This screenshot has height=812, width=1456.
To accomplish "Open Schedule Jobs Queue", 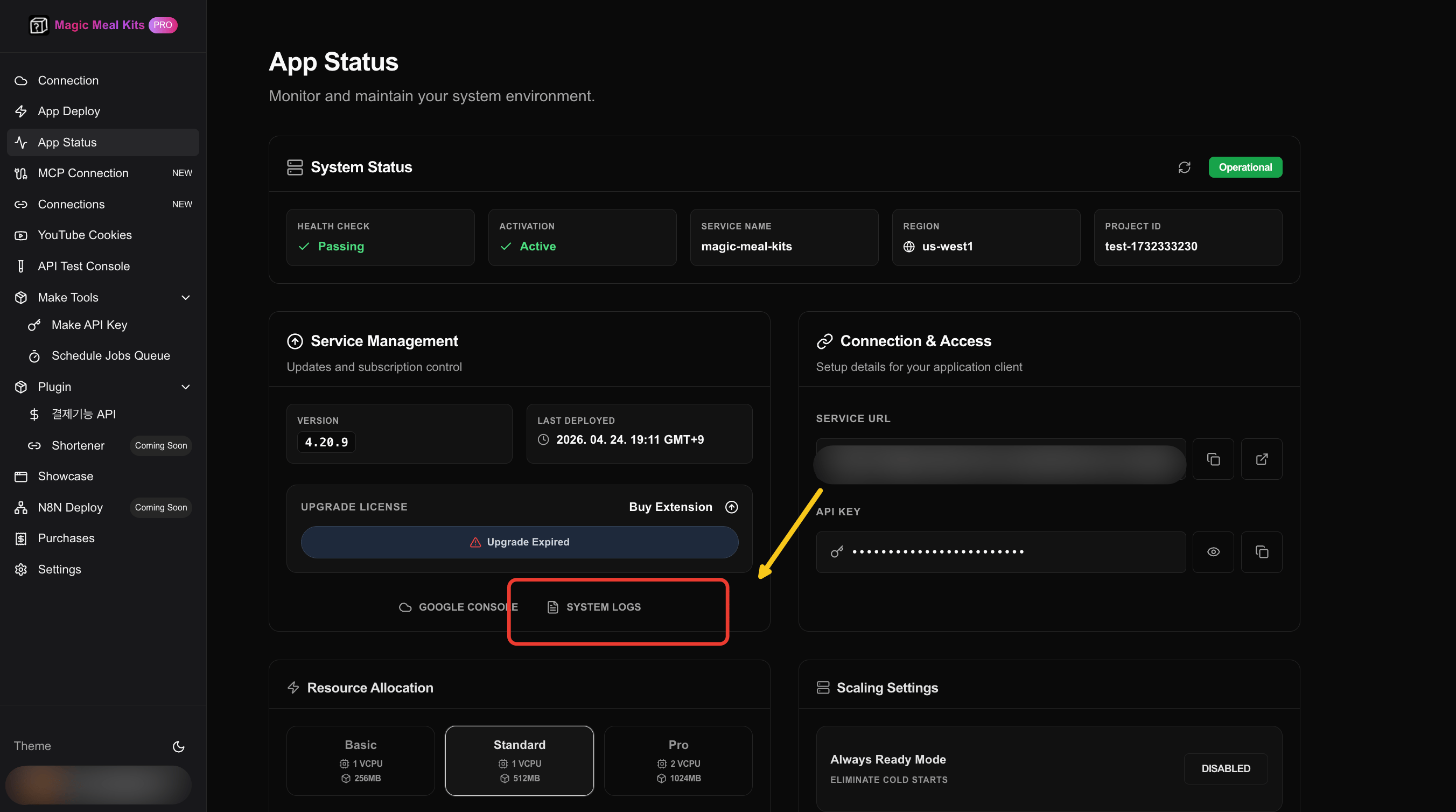I will pyautogui.click(x=110, y=355).
